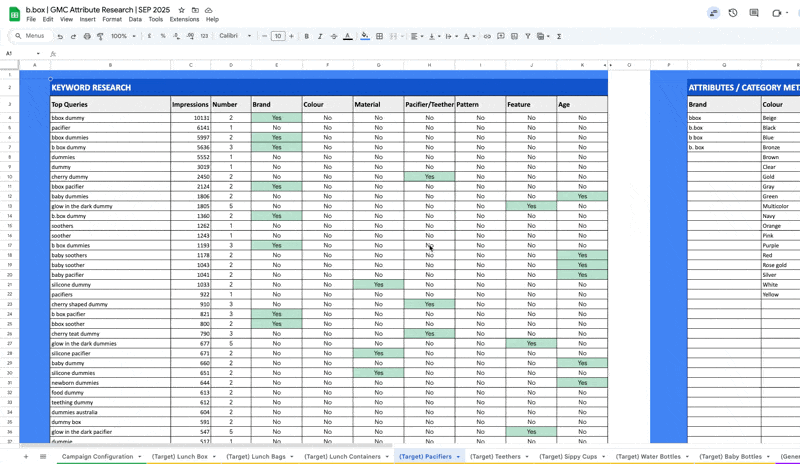Toggle italic text formatting
Image resolution: width=800 pixels, height=464 pixels.
(x=320, y=36)
